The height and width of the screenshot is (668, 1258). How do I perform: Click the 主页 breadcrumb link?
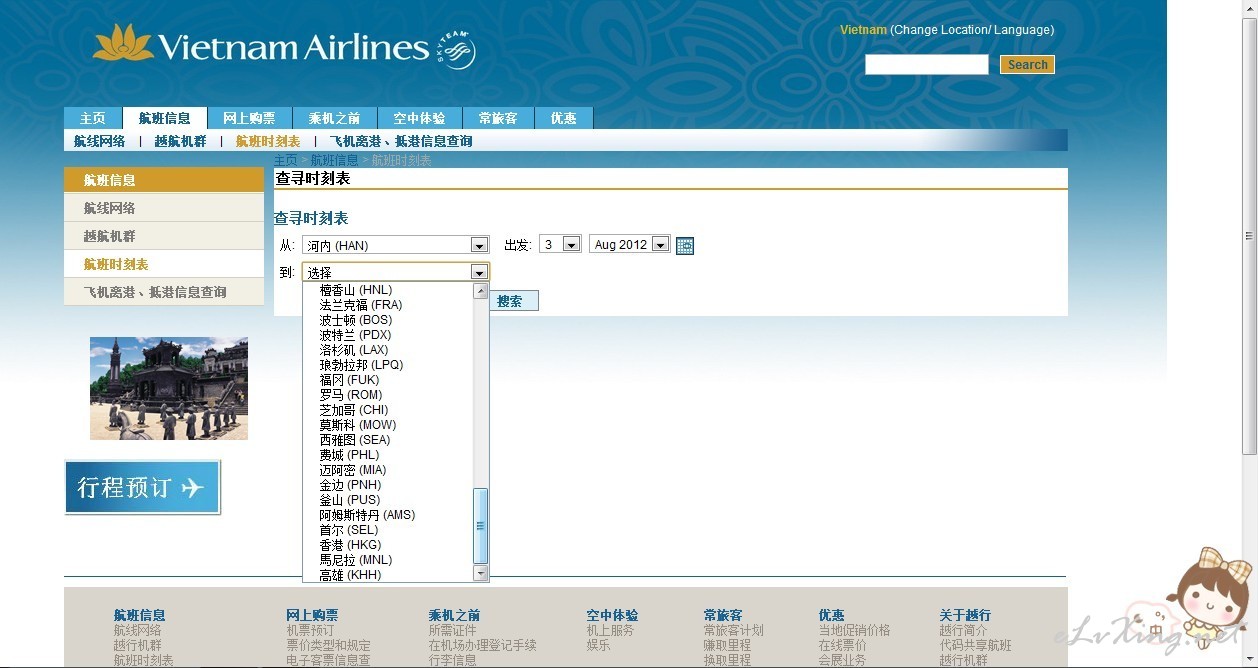point(285,160)
